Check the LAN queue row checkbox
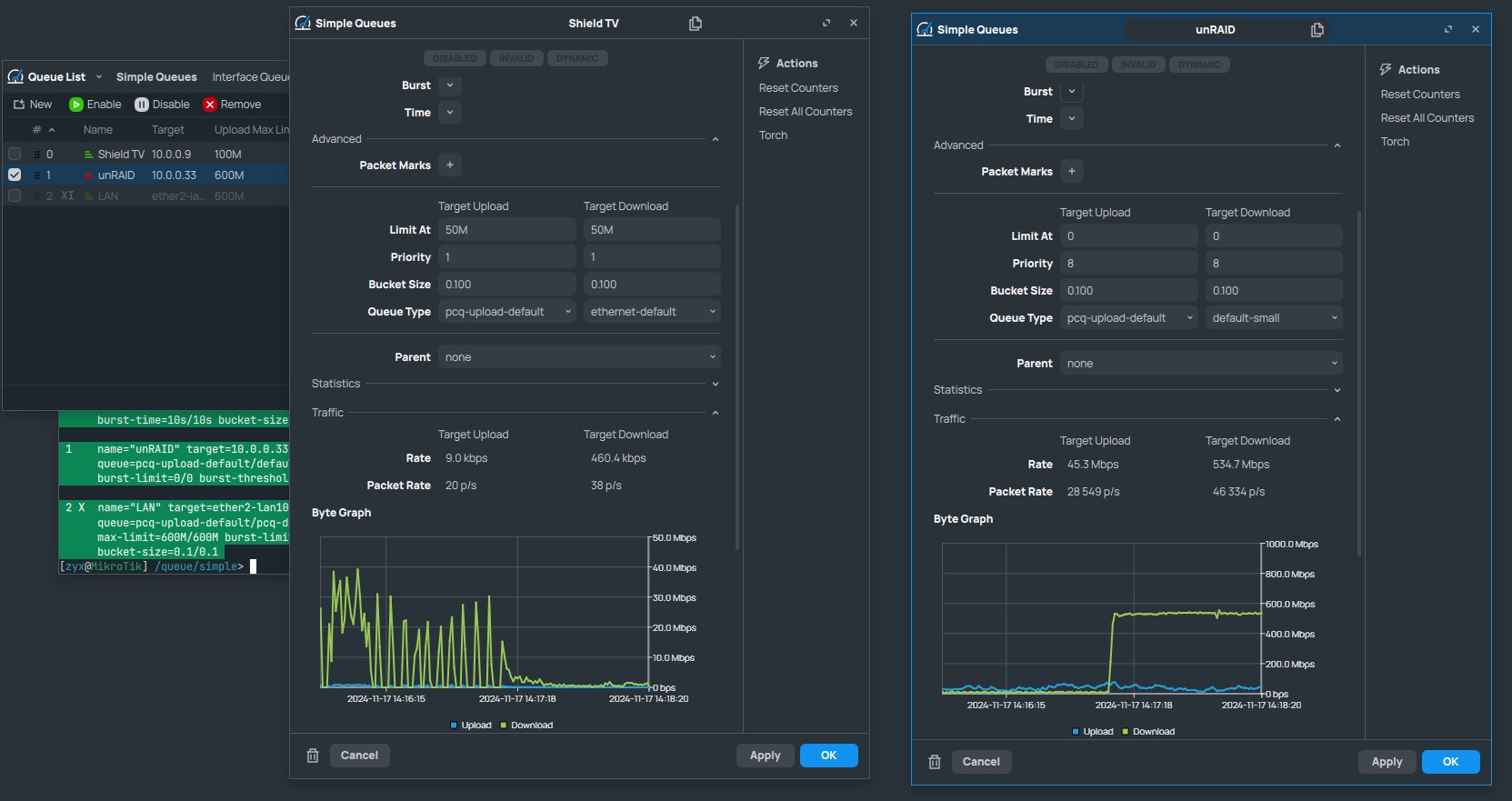 pos(15,195)
